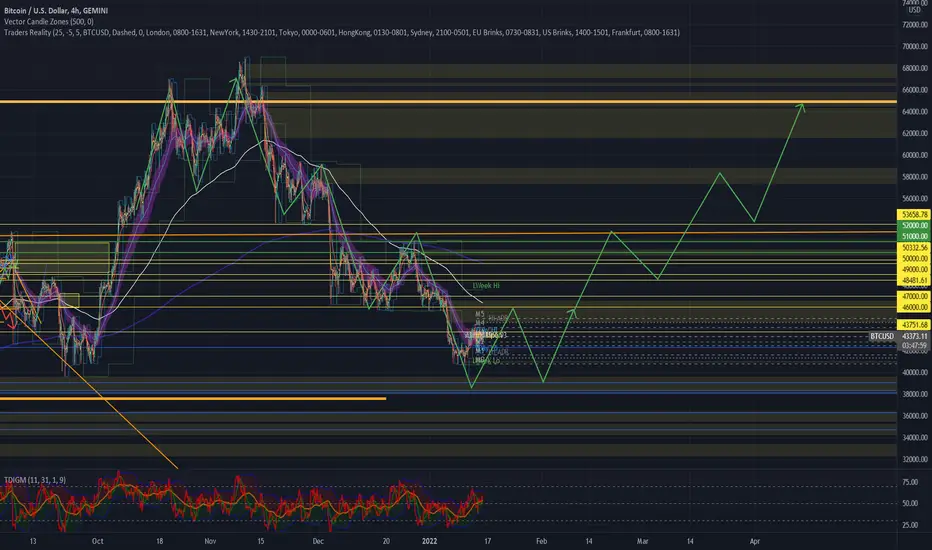Click 38000.00 on the price scale
This screenshot has height=550, width=932.
coord(915,394)
